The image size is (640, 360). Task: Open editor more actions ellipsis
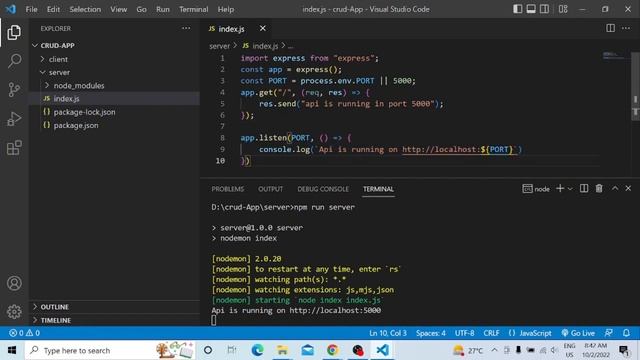[626, 28]
